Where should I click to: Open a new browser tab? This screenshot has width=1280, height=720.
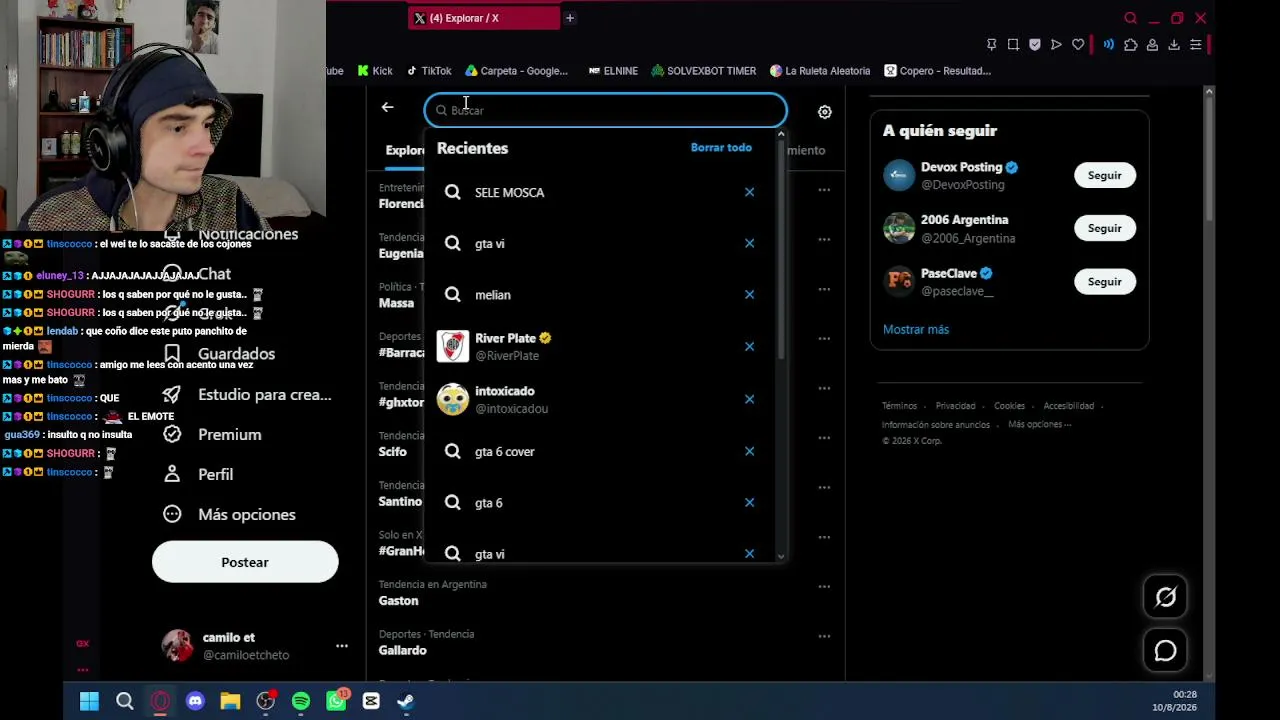pyautogui.click(x=570, y=18)
